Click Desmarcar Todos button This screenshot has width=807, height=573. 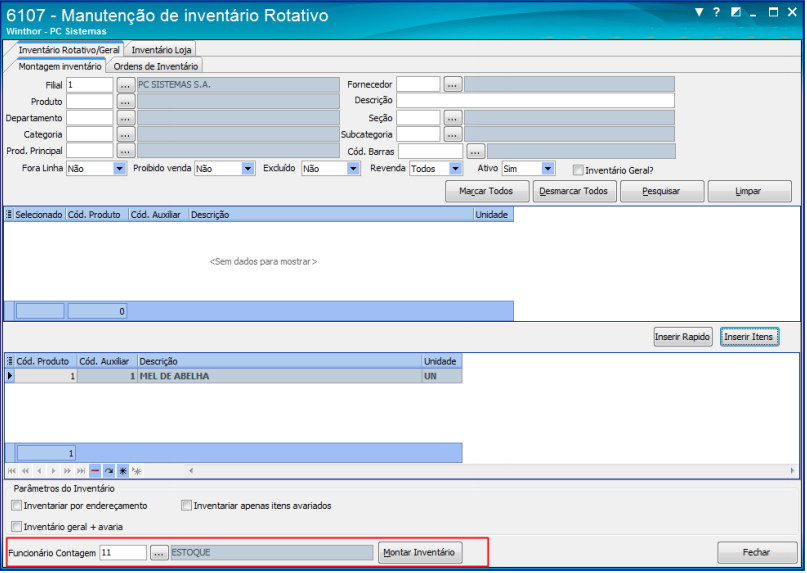point(574,191)
